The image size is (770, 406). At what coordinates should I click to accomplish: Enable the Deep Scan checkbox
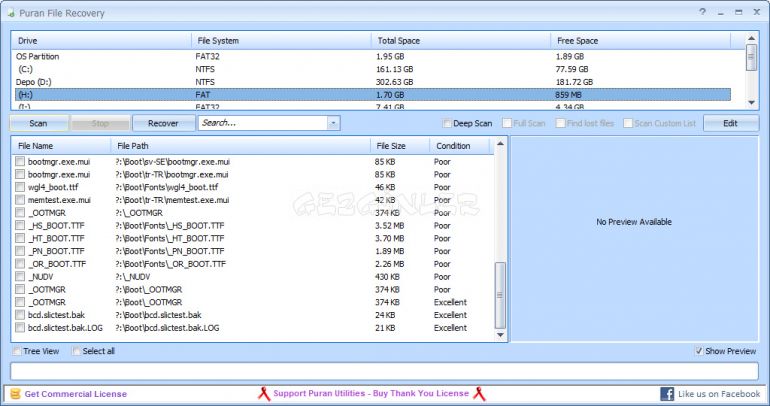(447, 123)
